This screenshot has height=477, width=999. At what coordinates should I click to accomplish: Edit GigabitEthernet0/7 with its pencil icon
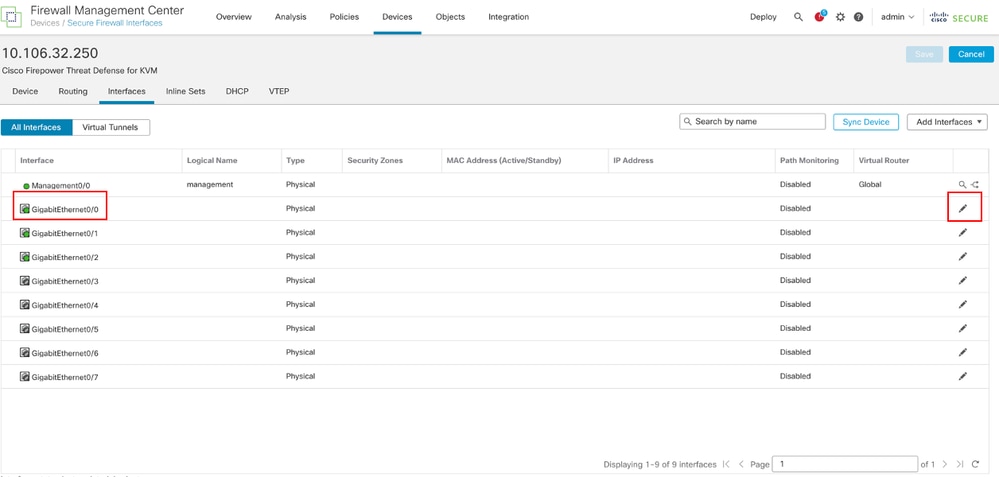pyautogui.click(x=963, y=376)
